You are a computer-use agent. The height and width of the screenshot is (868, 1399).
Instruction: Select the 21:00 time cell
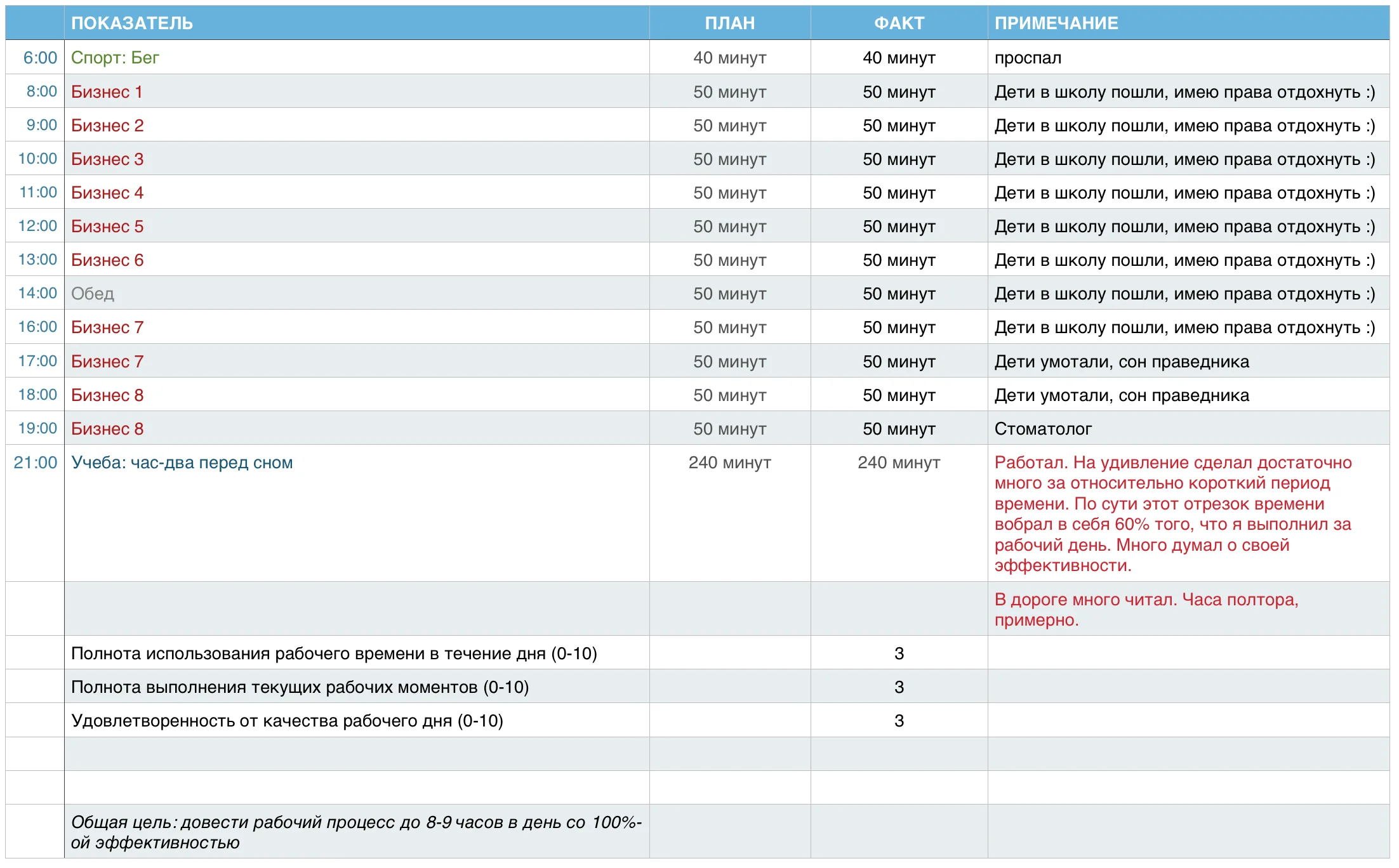point(36,463)
